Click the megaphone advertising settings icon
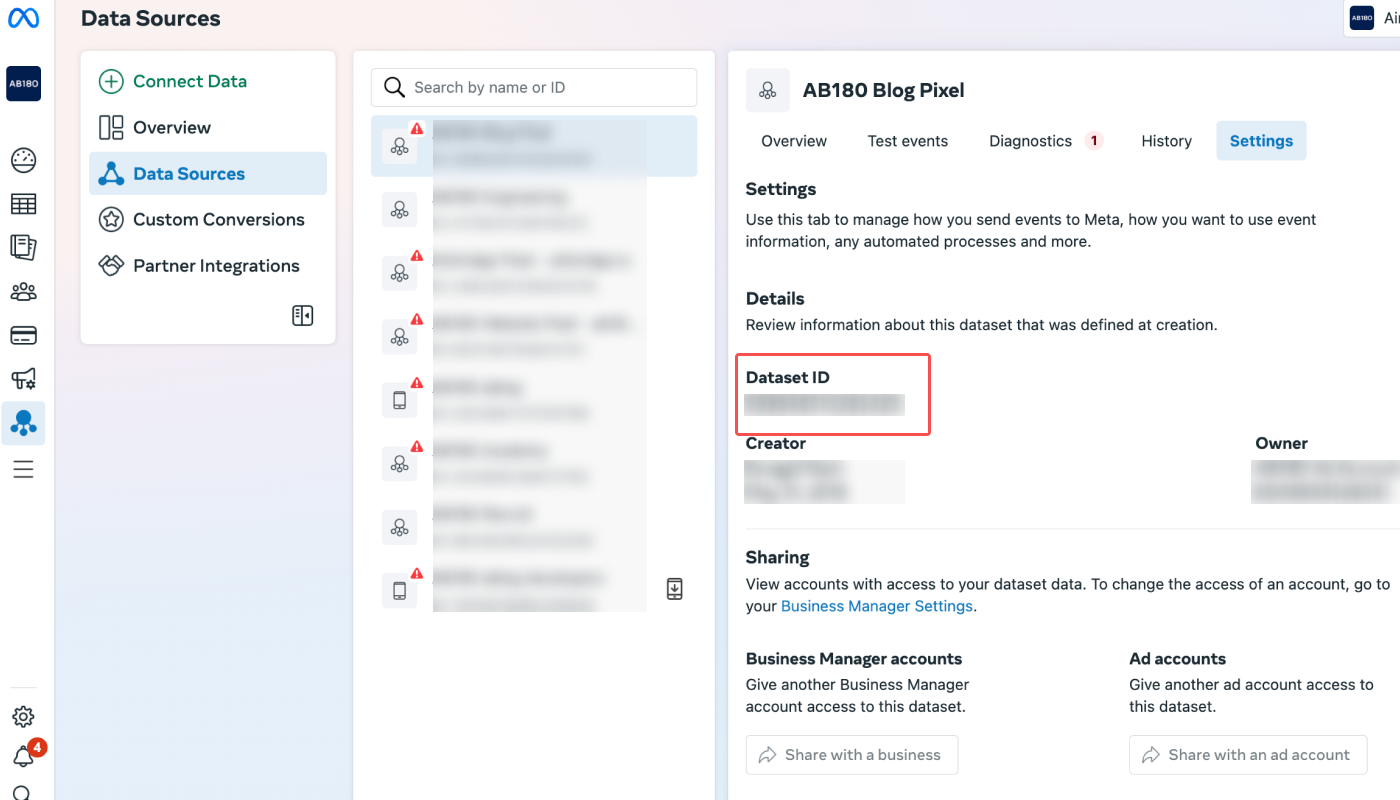Viewport: 1400px width, 800px height. click(23, 379)
